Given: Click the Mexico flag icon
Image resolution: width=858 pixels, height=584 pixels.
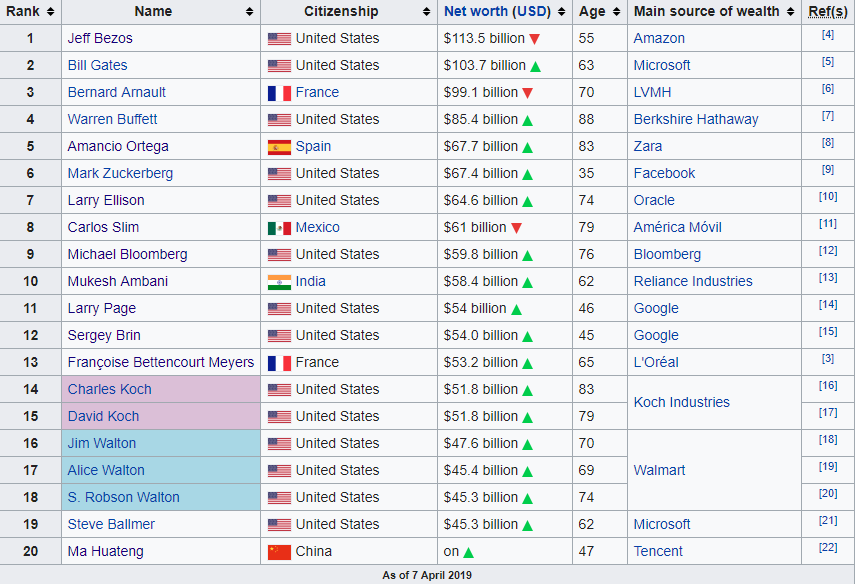Looking at the screenshot, I should point(279,228).
